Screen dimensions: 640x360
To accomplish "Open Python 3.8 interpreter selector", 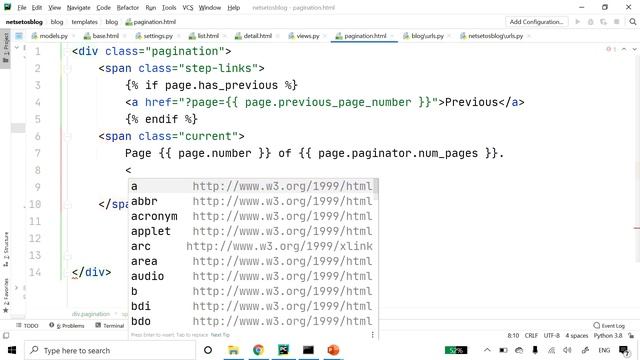I will (x=608, y=336).
